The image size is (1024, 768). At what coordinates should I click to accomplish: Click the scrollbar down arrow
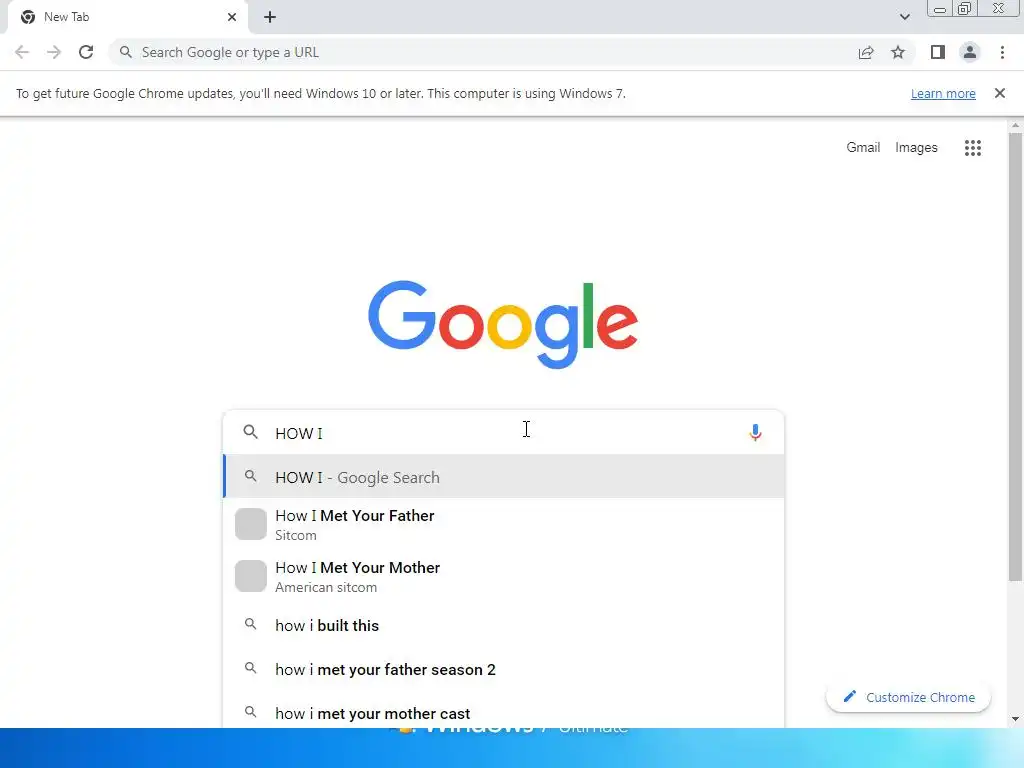(x=1016, y=719)
